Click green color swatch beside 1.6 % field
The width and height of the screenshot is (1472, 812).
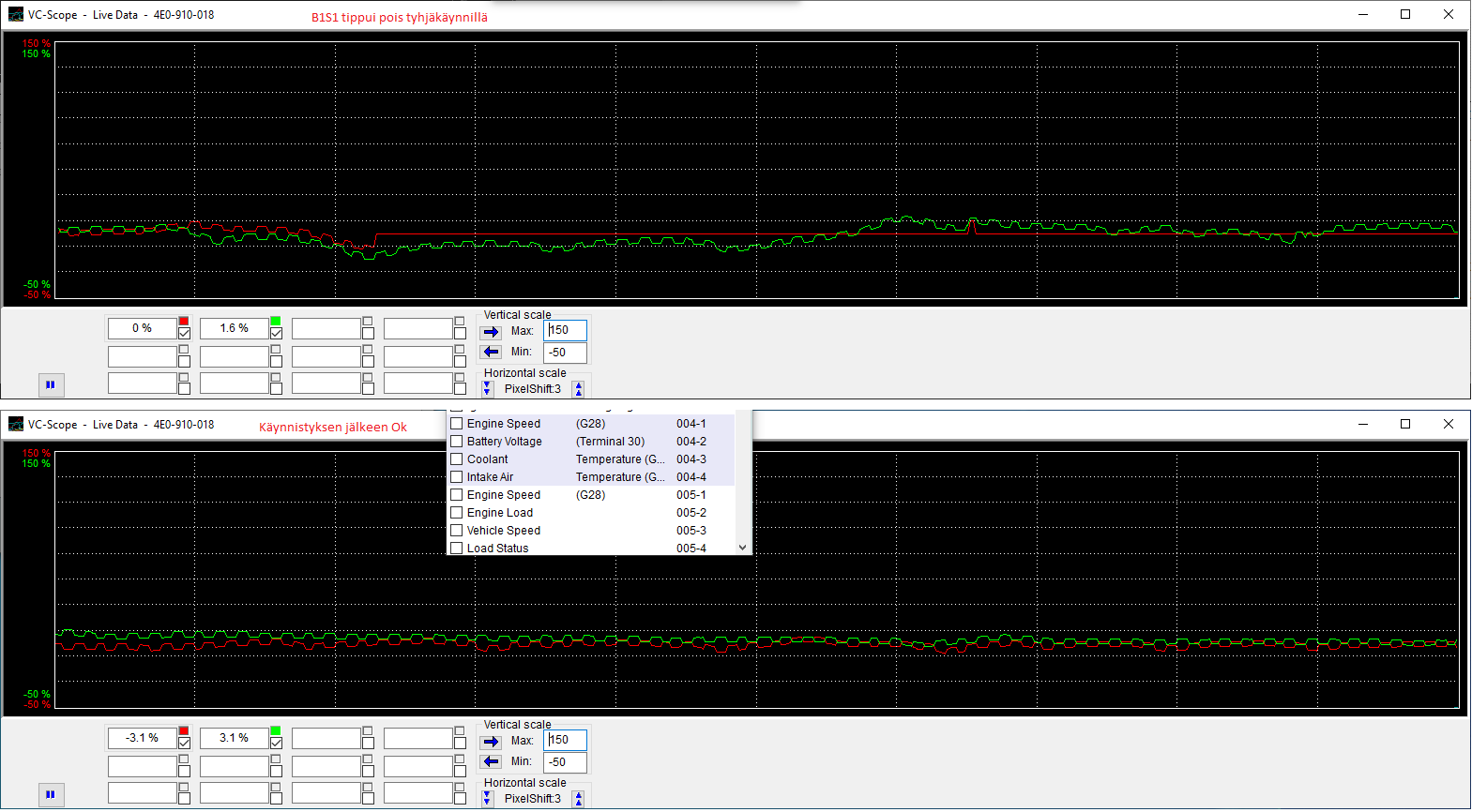click(x=276, y=322)
